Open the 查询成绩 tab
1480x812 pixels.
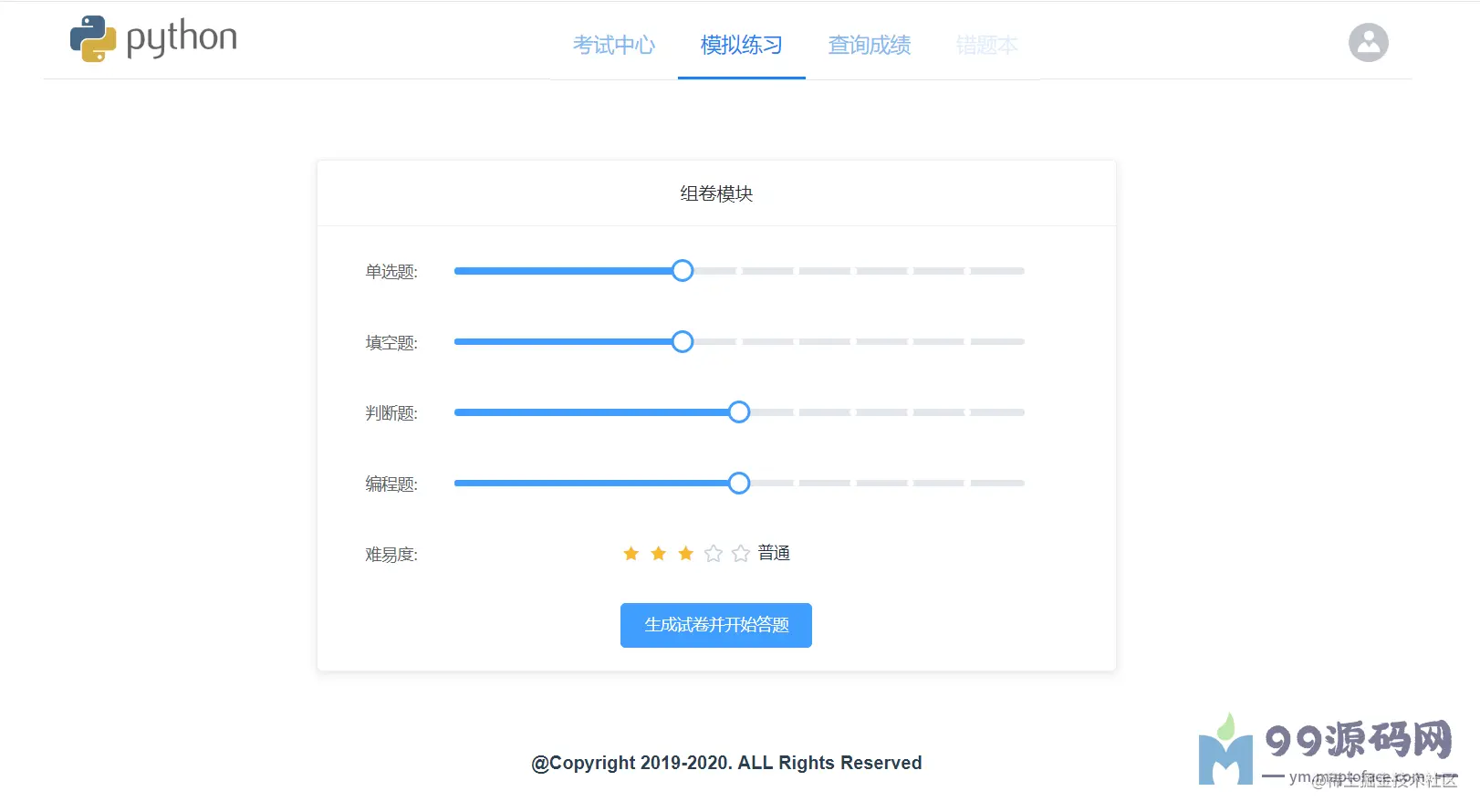pos(870,45)
